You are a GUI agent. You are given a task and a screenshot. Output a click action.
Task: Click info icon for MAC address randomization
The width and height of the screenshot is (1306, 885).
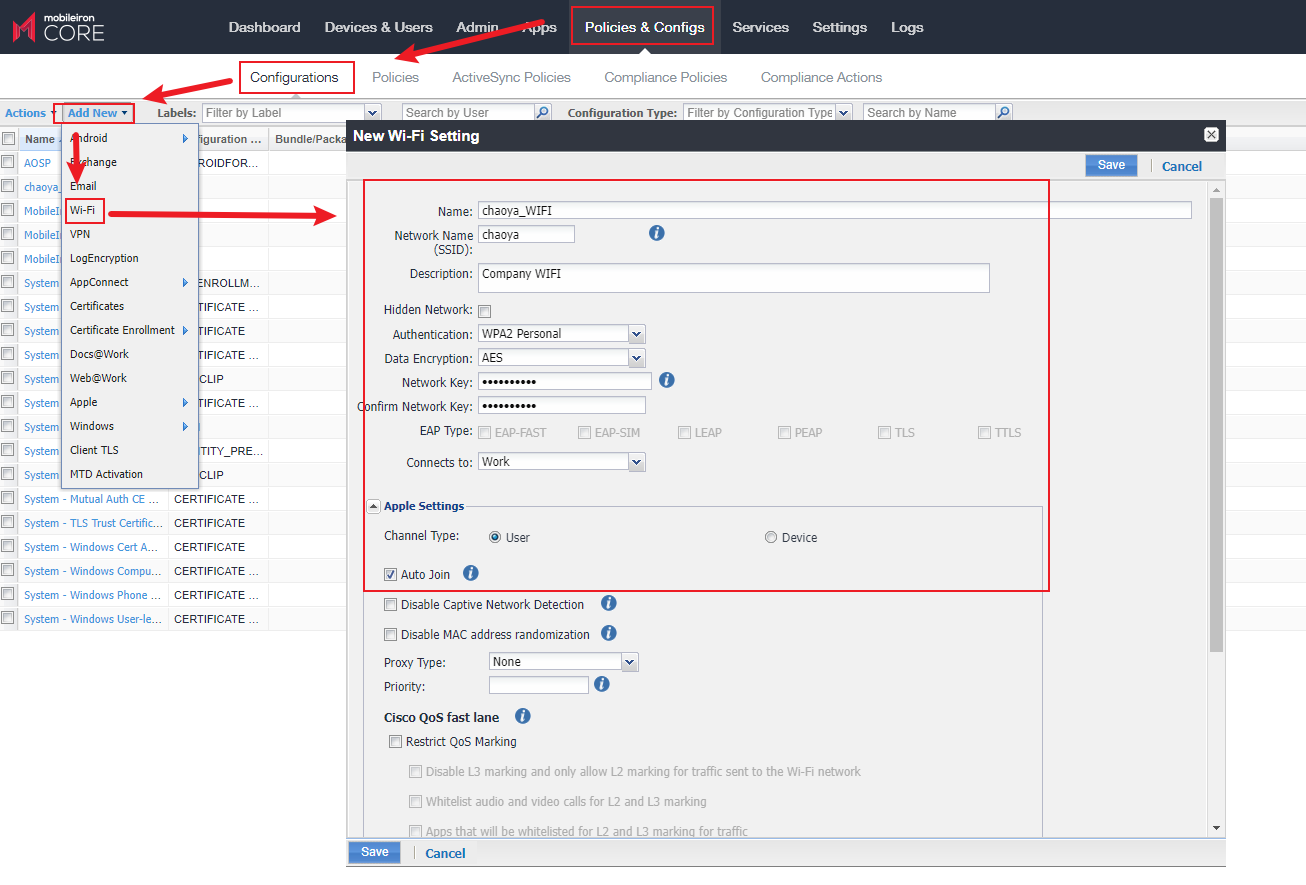point(608,633)
